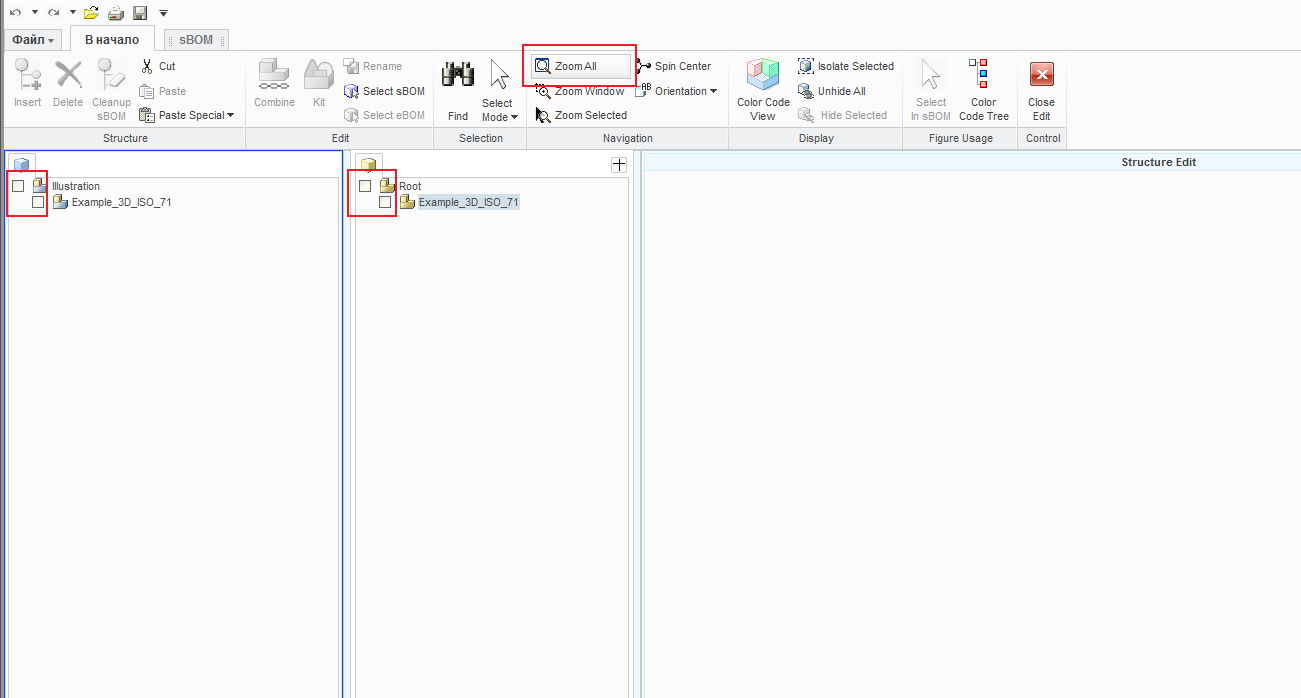Select Example_3D_ISO_71 under Root
Image resolution: width=1301 pixels, height=698 pixels.
pos(468,202)
